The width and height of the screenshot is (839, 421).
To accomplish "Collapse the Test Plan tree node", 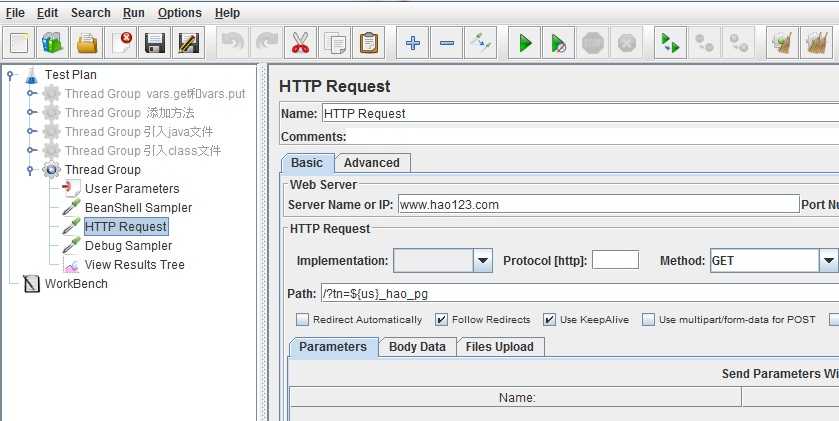I will pyautogui.click(x=10, y=75).
